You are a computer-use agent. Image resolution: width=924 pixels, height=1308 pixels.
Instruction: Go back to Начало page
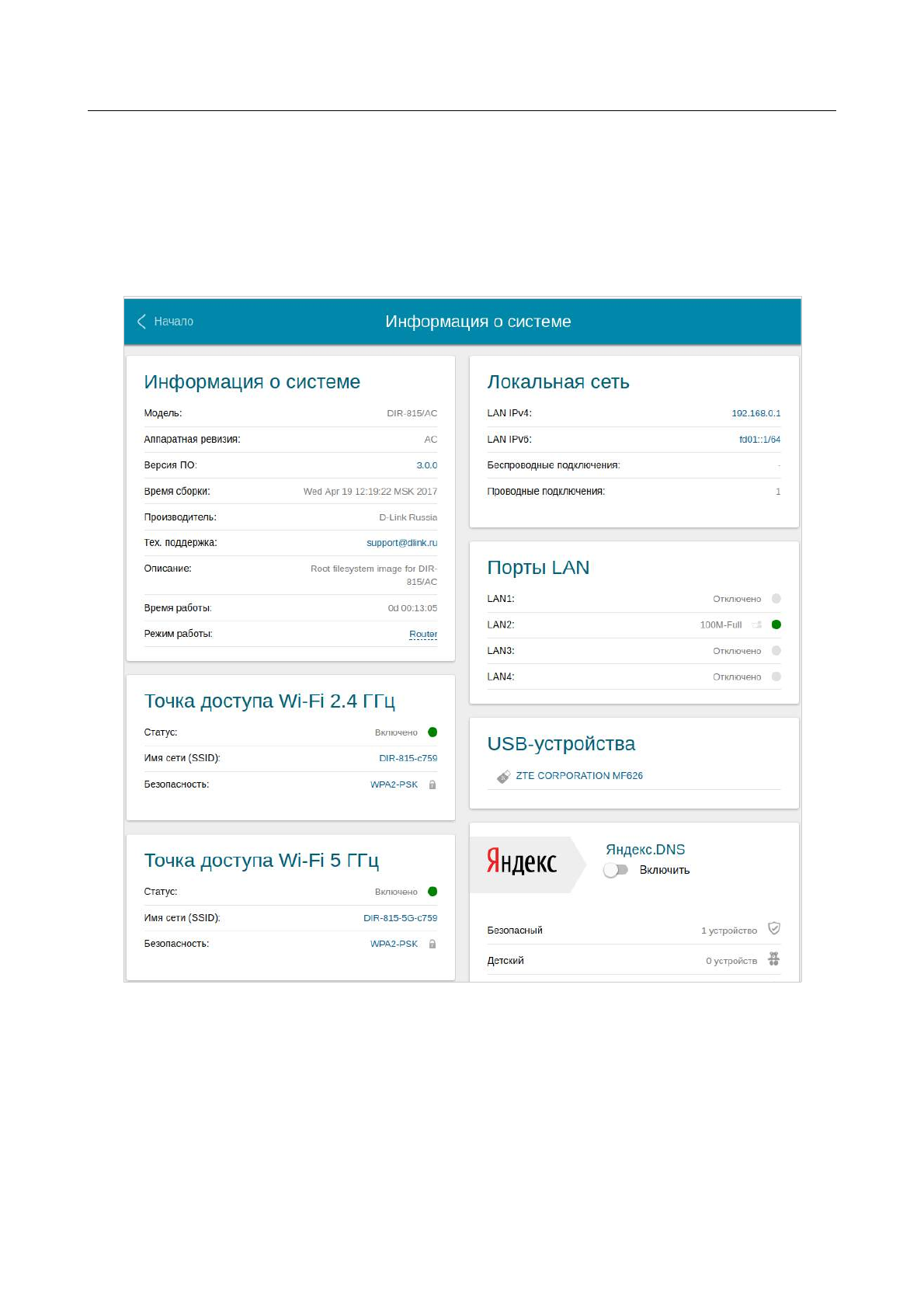coord(173,322)
